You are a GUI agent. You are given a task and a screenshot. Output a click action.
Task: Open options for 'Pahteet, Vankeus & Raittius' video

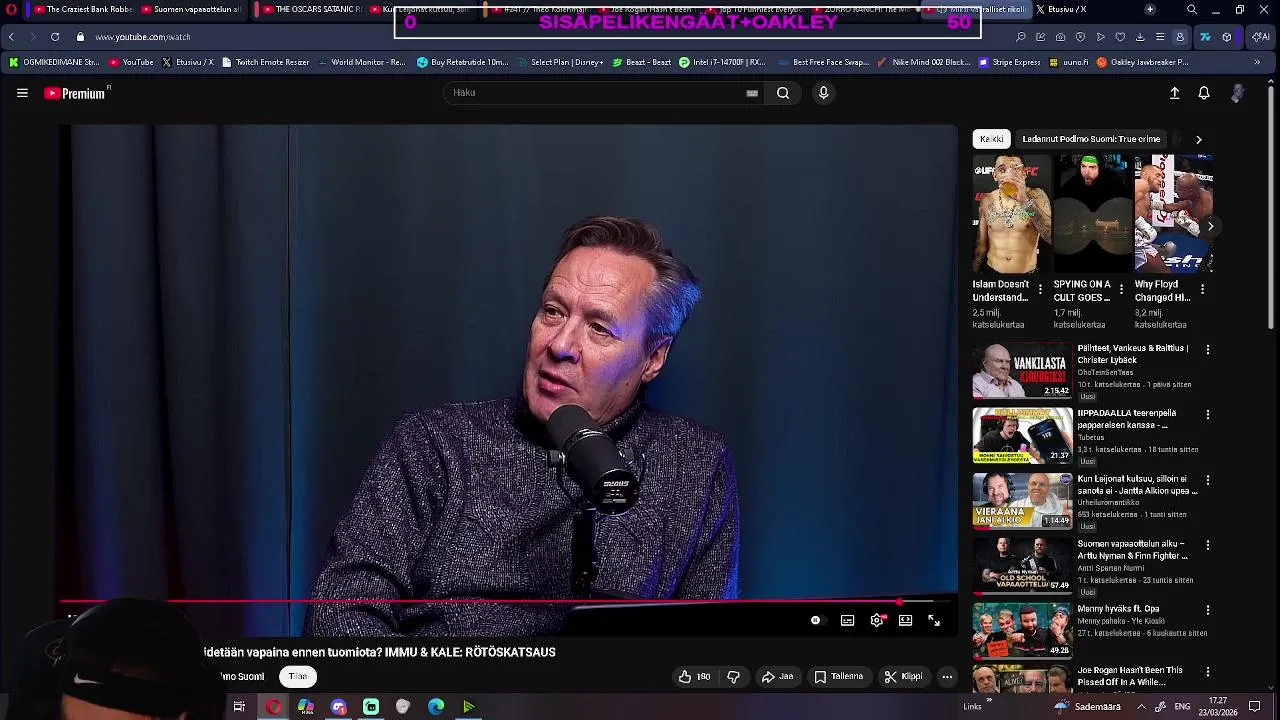pos(1207,350)
